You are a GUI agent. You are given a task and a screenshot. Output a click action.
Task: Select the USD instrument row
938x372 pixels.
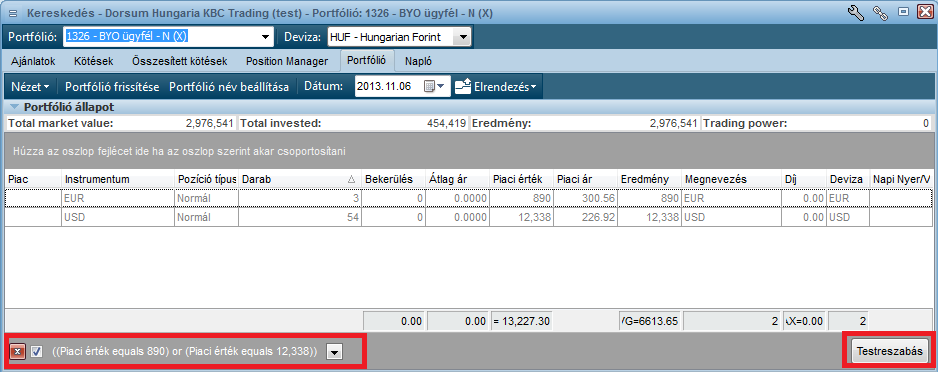point(469,217)
